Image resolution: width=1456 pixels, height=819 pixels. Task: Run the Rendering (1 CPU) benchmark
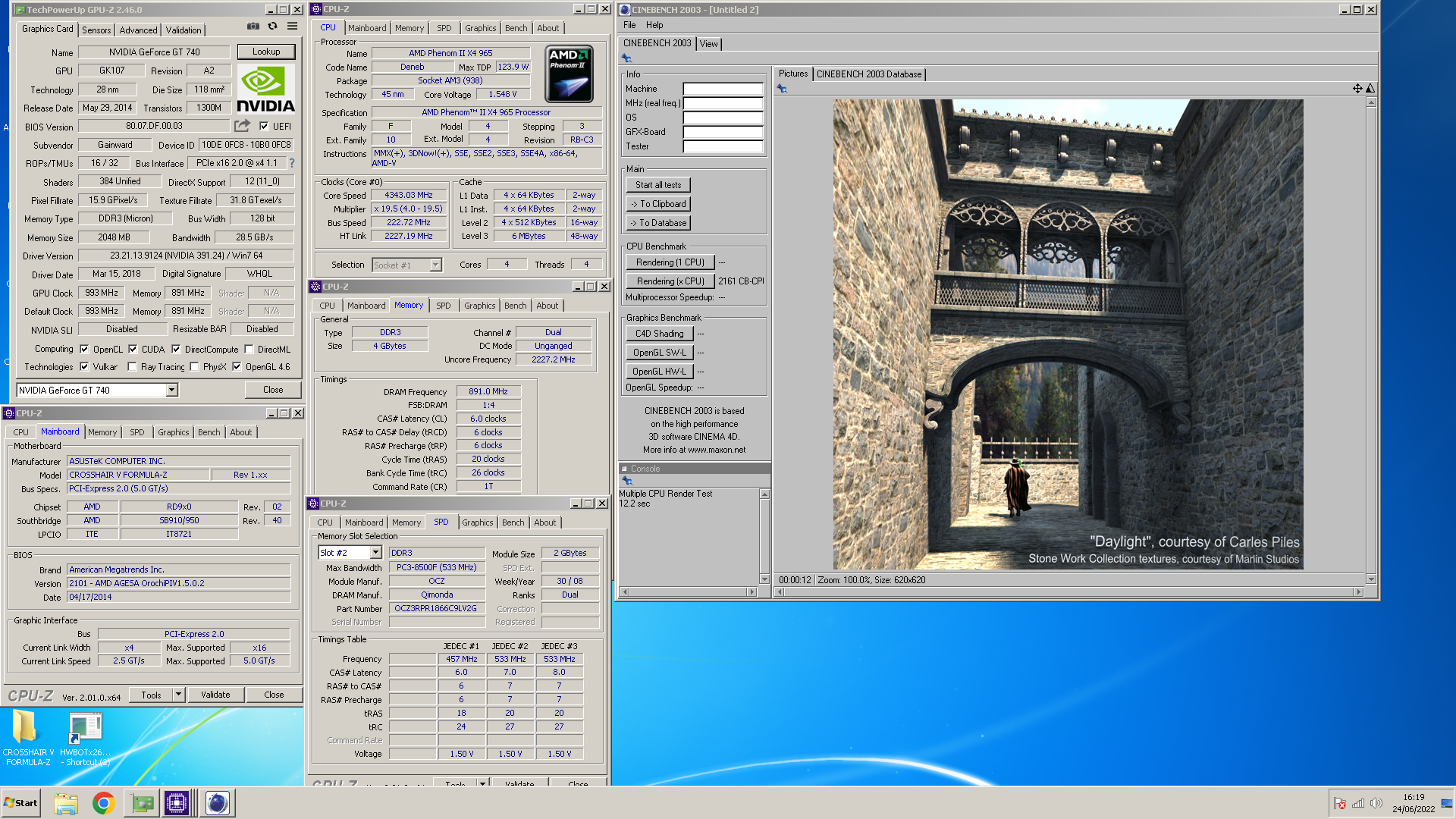670,262
